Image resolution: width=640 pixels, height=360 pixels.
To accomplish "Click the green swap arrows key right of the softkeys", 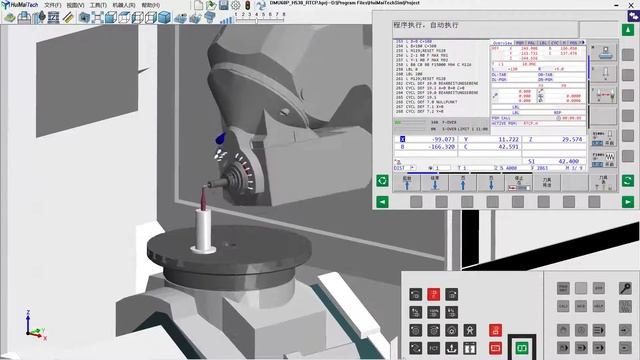I will [x=628, y=180].
